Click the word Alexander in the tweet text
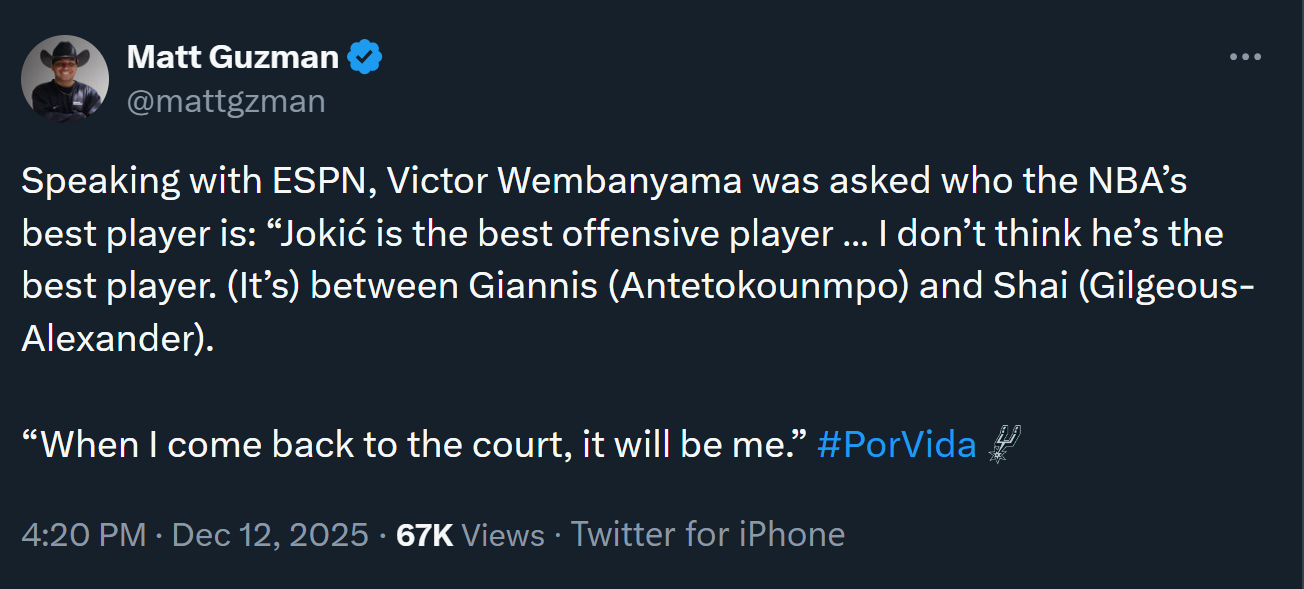The image size is (1304, 589). tap(112, 338)
